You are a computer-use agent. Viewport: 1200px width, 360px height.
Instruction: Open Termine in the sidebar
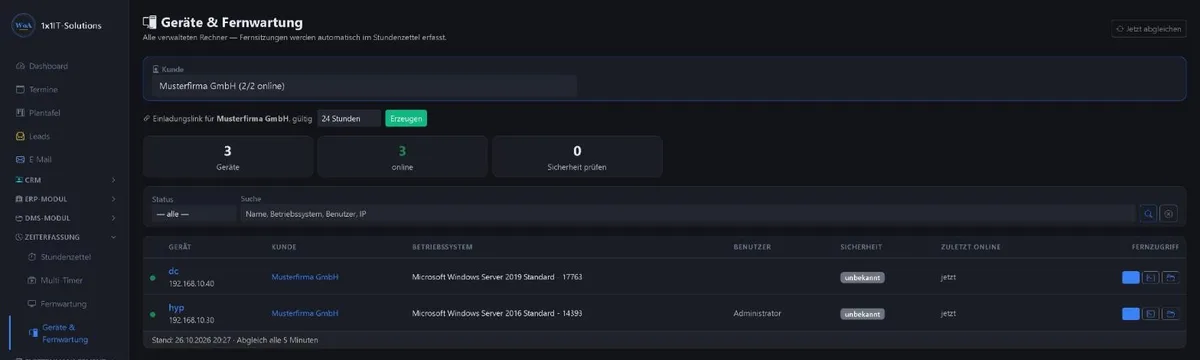(64, 89)
